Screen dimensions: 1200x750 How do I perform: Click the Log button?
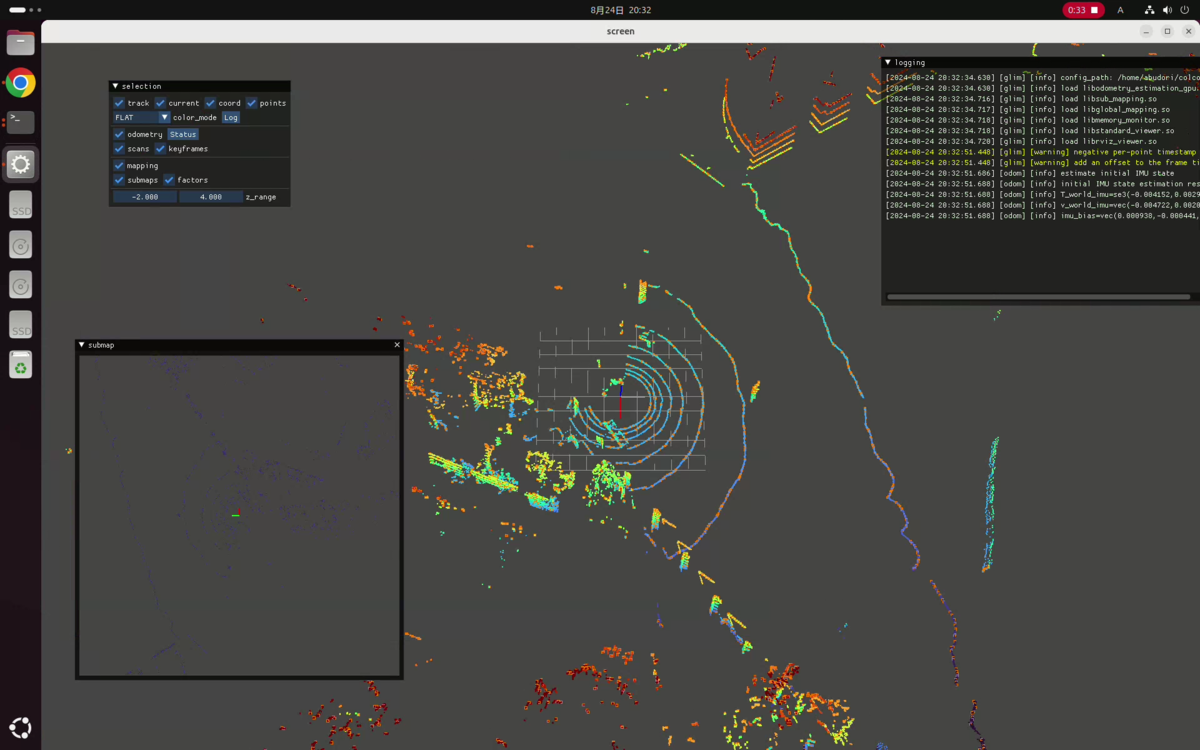coord(231,118)
